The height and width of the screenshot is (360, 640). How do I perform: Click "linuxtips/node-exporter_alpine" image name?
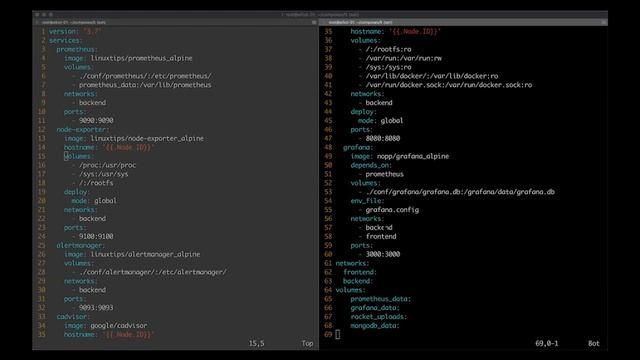click(x=147, y=139)
